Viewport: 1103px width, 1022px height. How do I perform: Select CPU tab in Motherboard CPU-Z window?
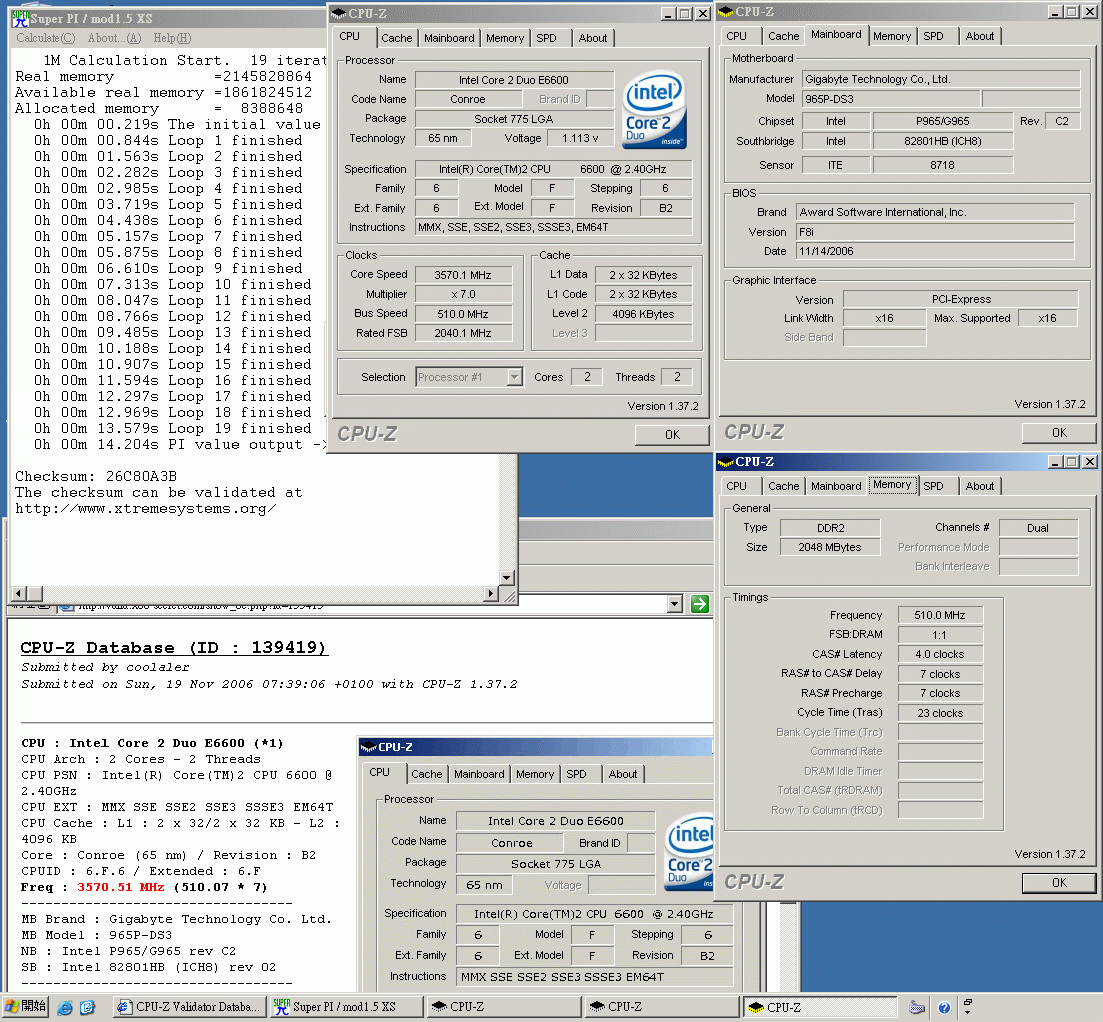click(737, 36)
